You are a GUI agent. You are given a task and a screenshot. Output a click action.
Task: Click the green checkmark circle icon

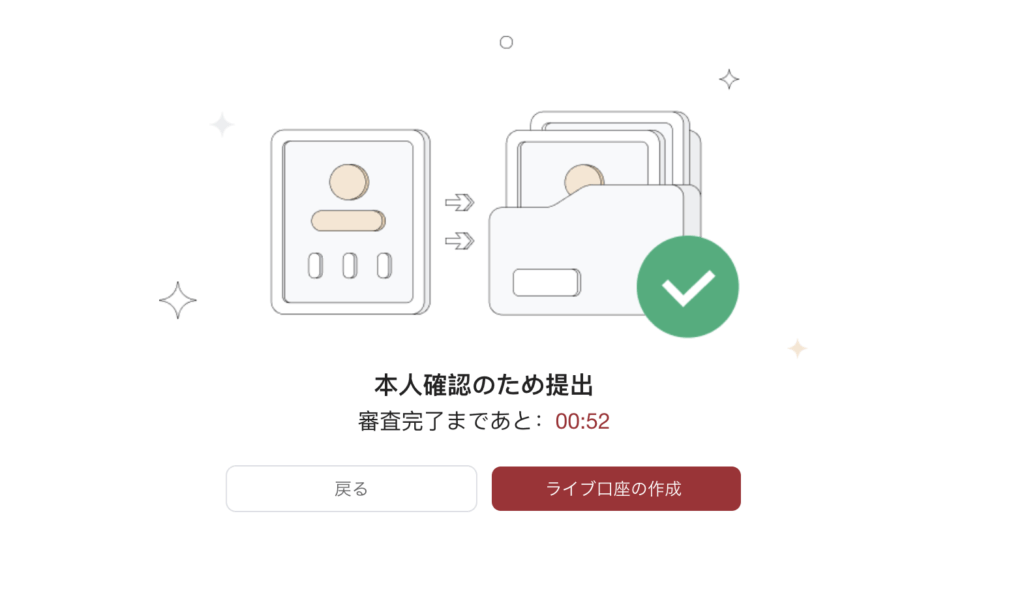pyautogui.click(x=688, y=287)
